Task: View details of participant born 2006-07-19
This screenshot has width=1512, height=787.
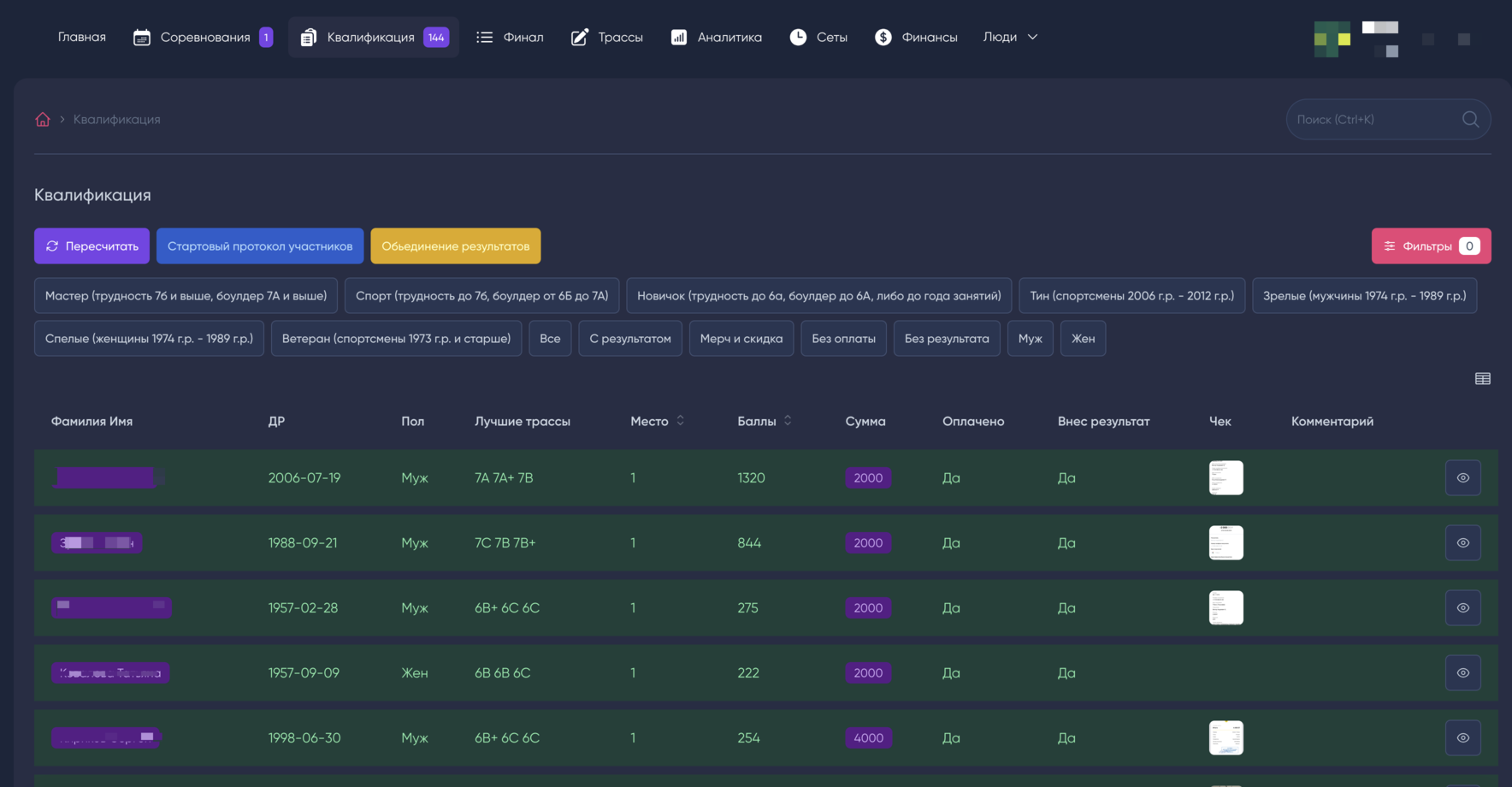Action: click(x=1462, y=478)
